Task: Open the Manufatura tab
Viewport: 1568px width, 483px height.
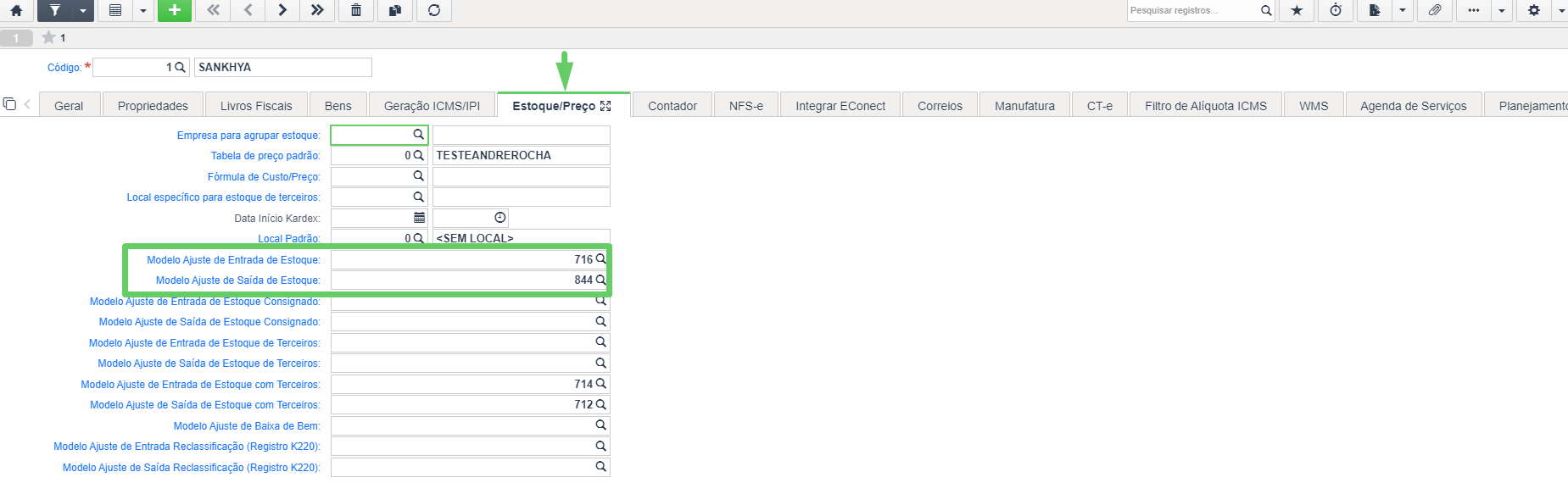Action: pyautogui.click(x=1024, y=106)
